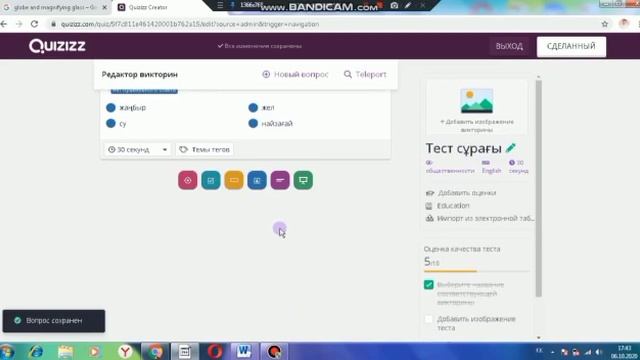The width and height of the screenshot is (640, 360).
Task: Open Opera from the taskbar
Action: (215, 351)
